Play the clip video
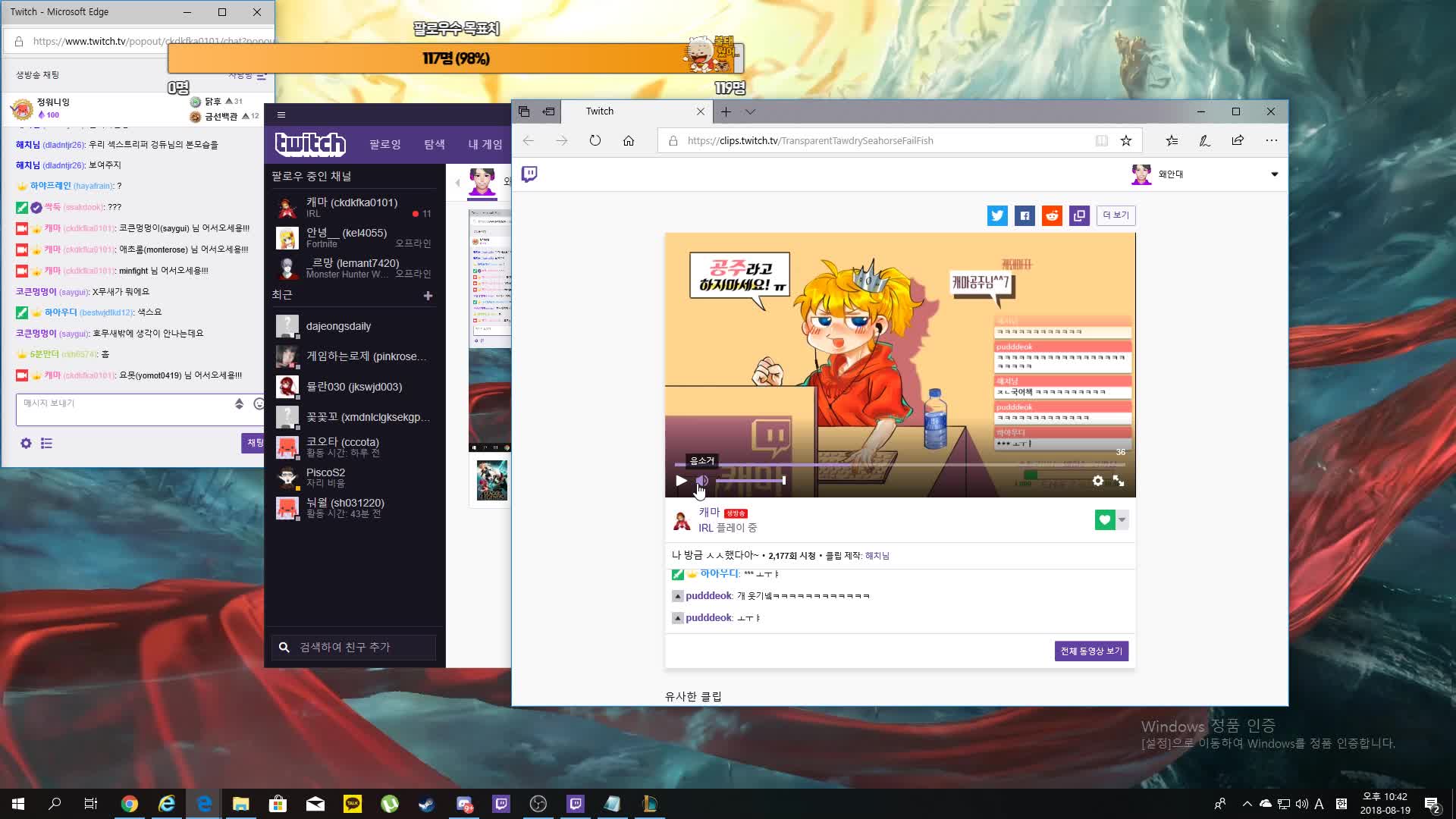1456x819 pixels. click(681, 481)
